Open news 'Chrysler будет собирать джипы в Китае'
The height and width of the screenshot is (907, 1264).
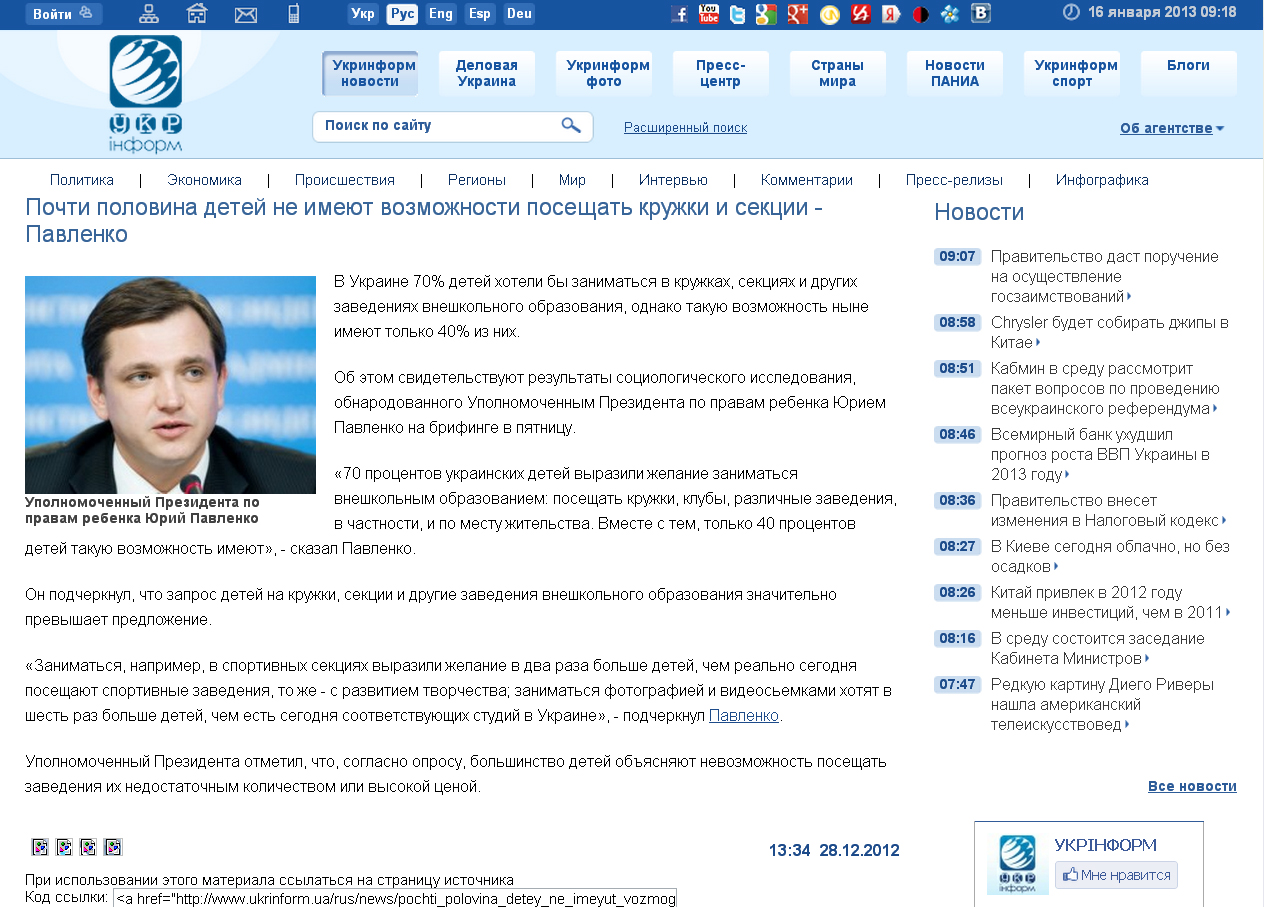coord(1110,332)
